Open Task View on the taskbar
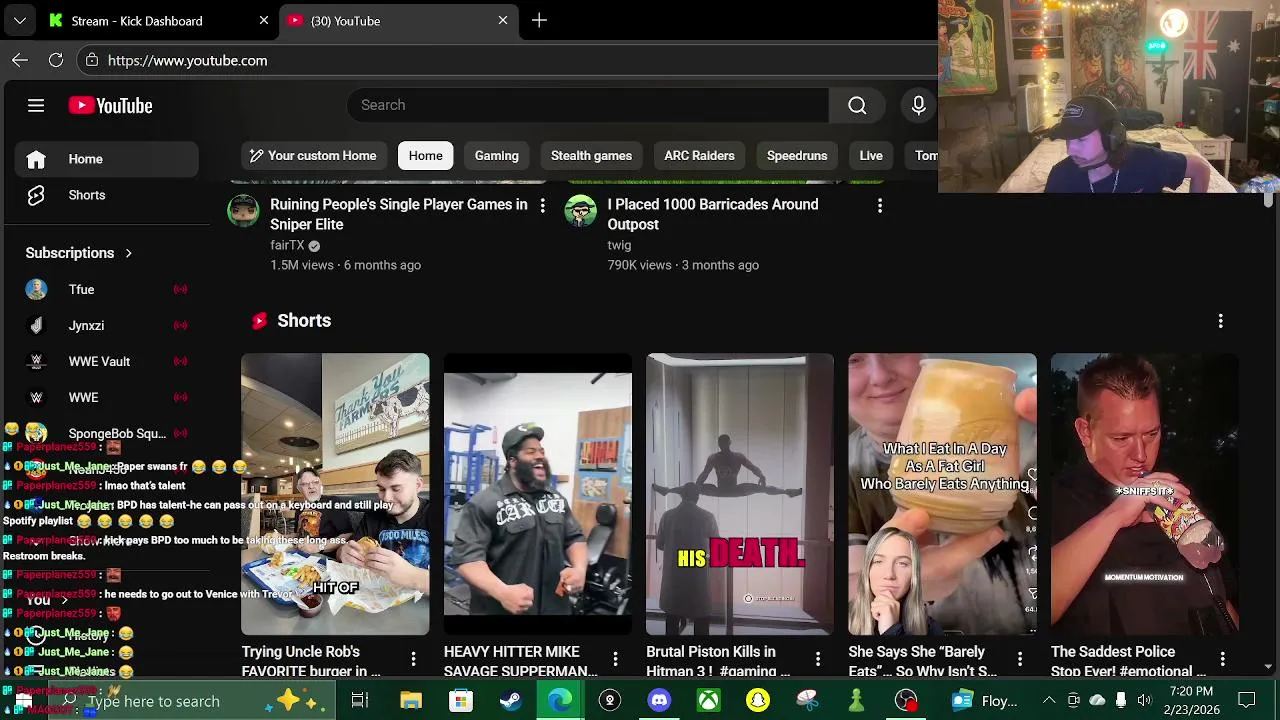This screenshot has height=720, width=1280. (360, 700)
